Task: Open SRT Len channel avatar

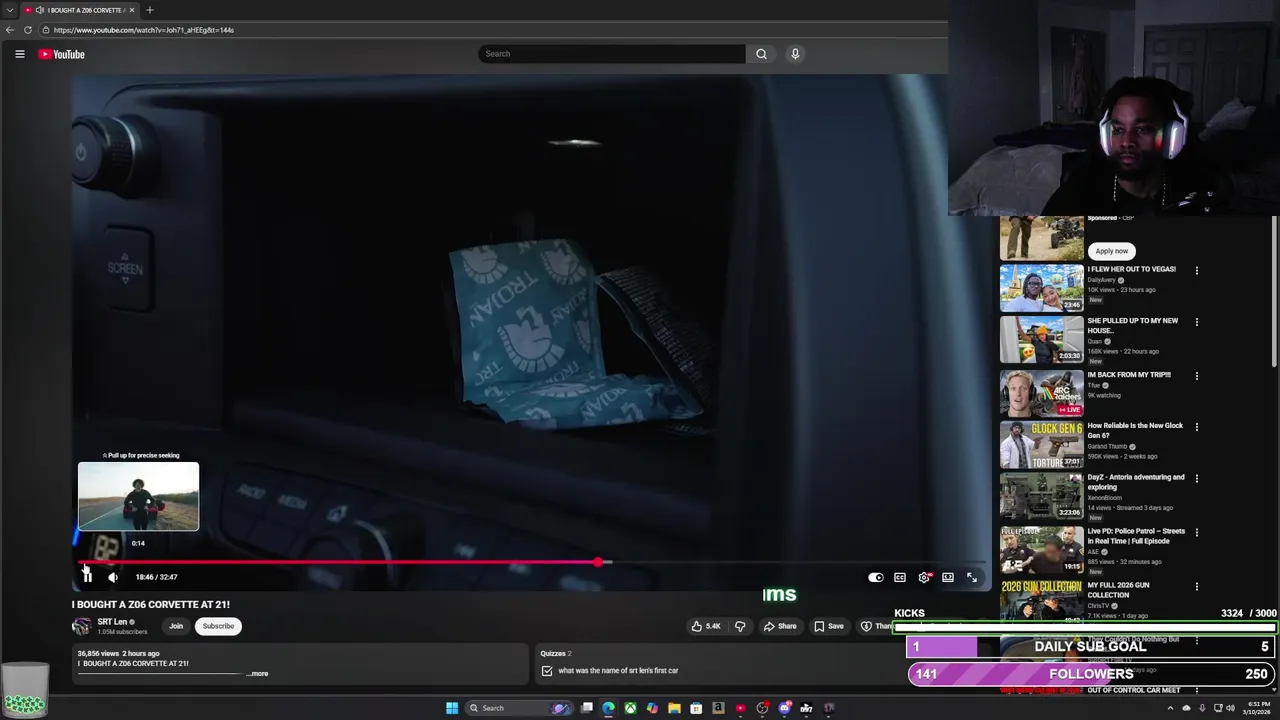Action: coord(81,626)
